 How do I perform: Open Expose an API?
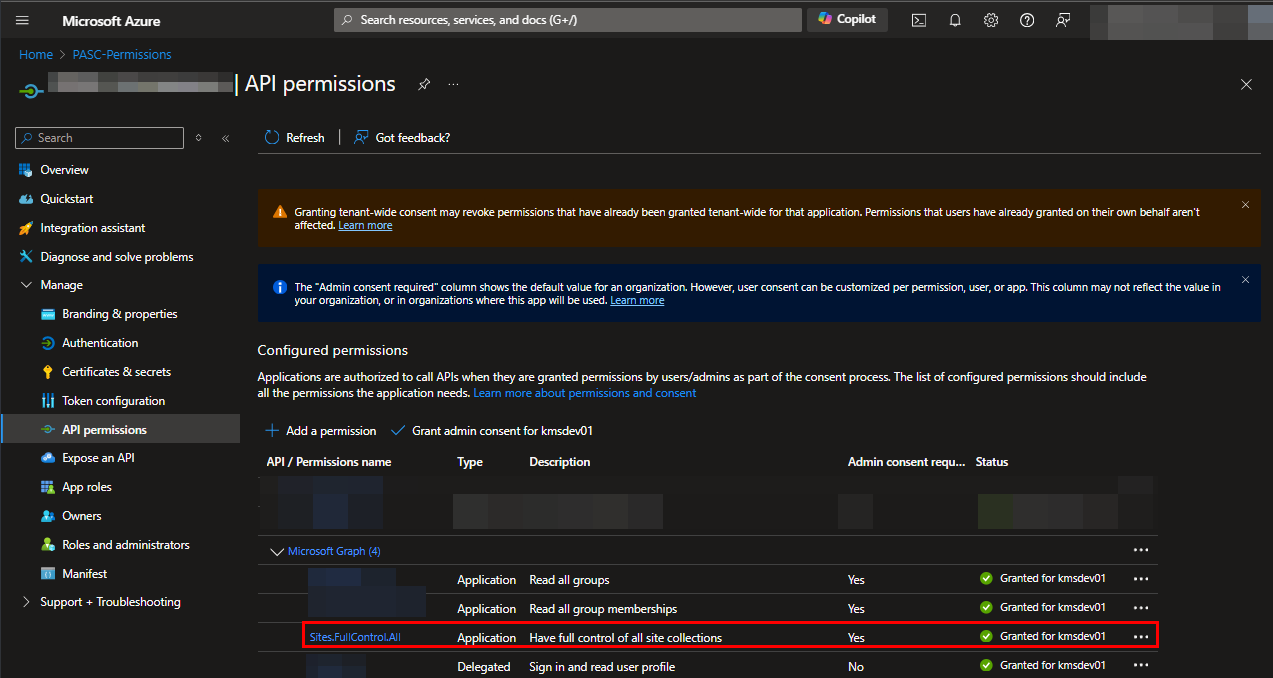98,458
